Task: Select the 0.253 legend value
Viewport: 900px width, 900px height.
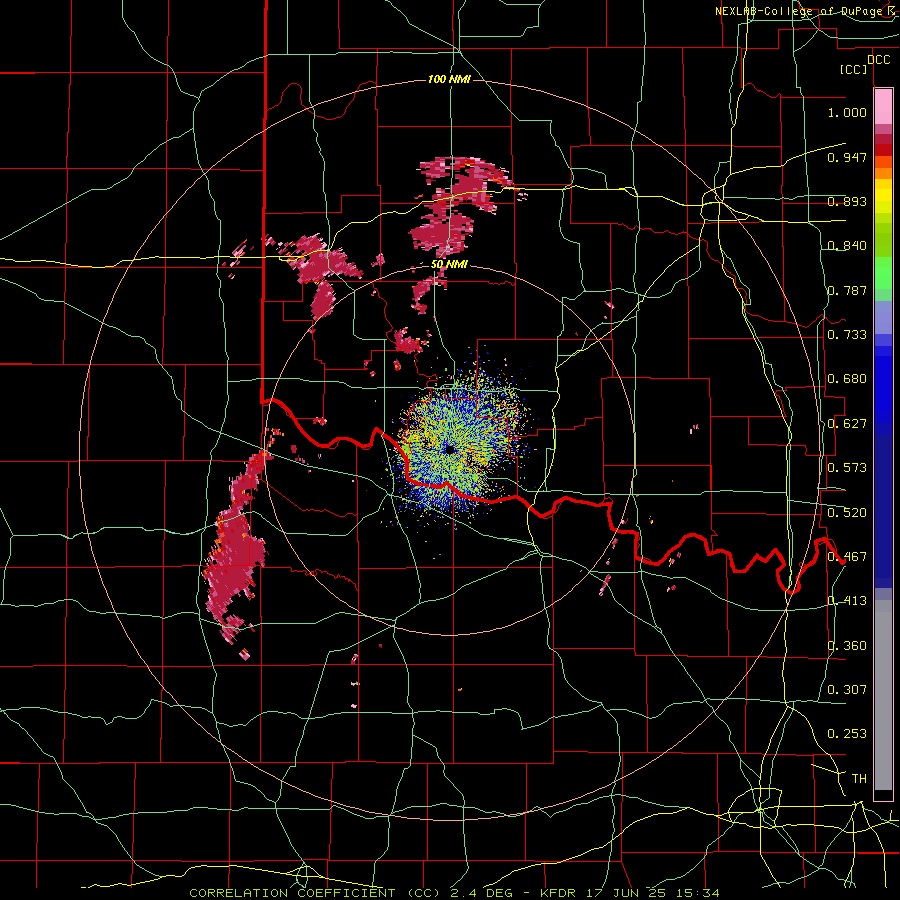Action: (847, 734)
